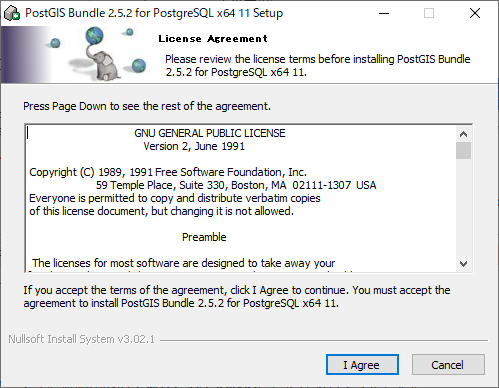The width and height of the screenshot is (499, 388).
Task: Click the 'Press Page Down' instruction text
Action: tap(147, 106)
